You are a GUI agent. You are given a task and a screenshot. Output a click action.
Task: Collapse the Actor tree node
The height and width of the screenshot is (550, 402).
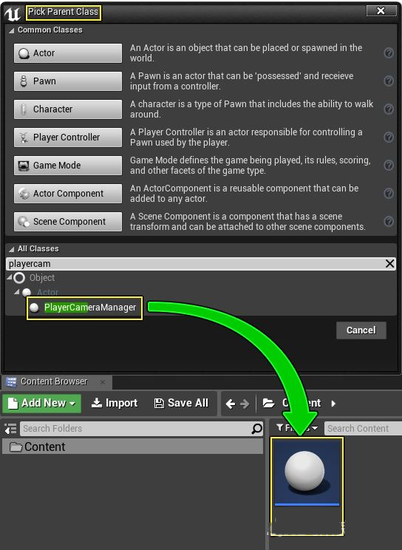pos(16,292)
